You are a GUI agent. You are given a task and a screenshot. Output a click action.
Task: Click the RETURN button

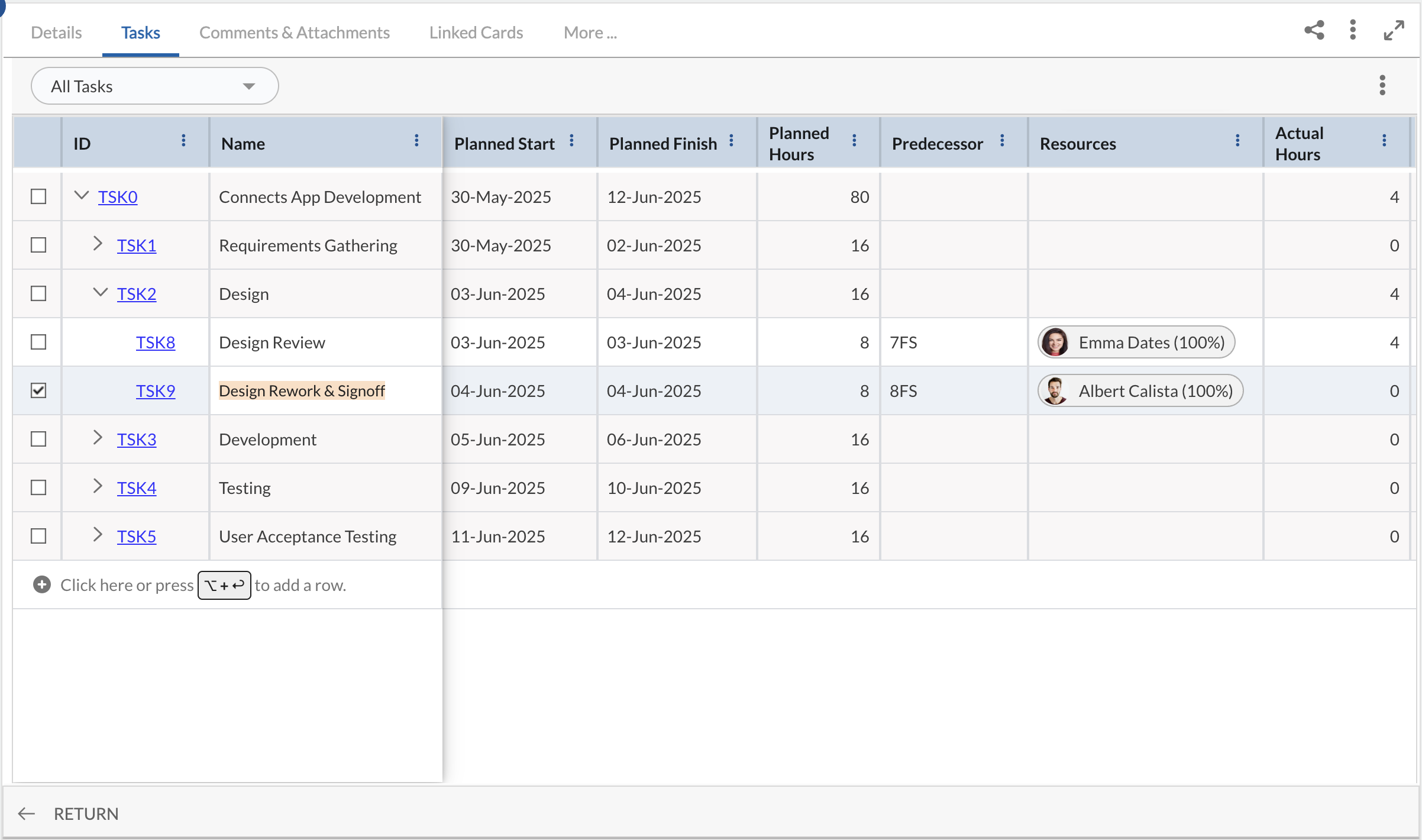click(85, 813)
